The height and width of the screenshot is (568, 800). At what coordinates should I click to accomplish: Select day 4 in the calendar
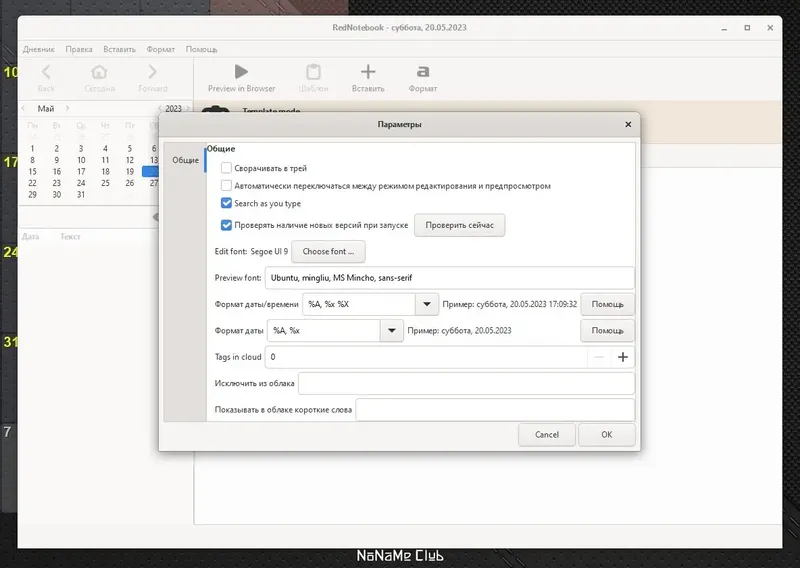pos(105,149)
